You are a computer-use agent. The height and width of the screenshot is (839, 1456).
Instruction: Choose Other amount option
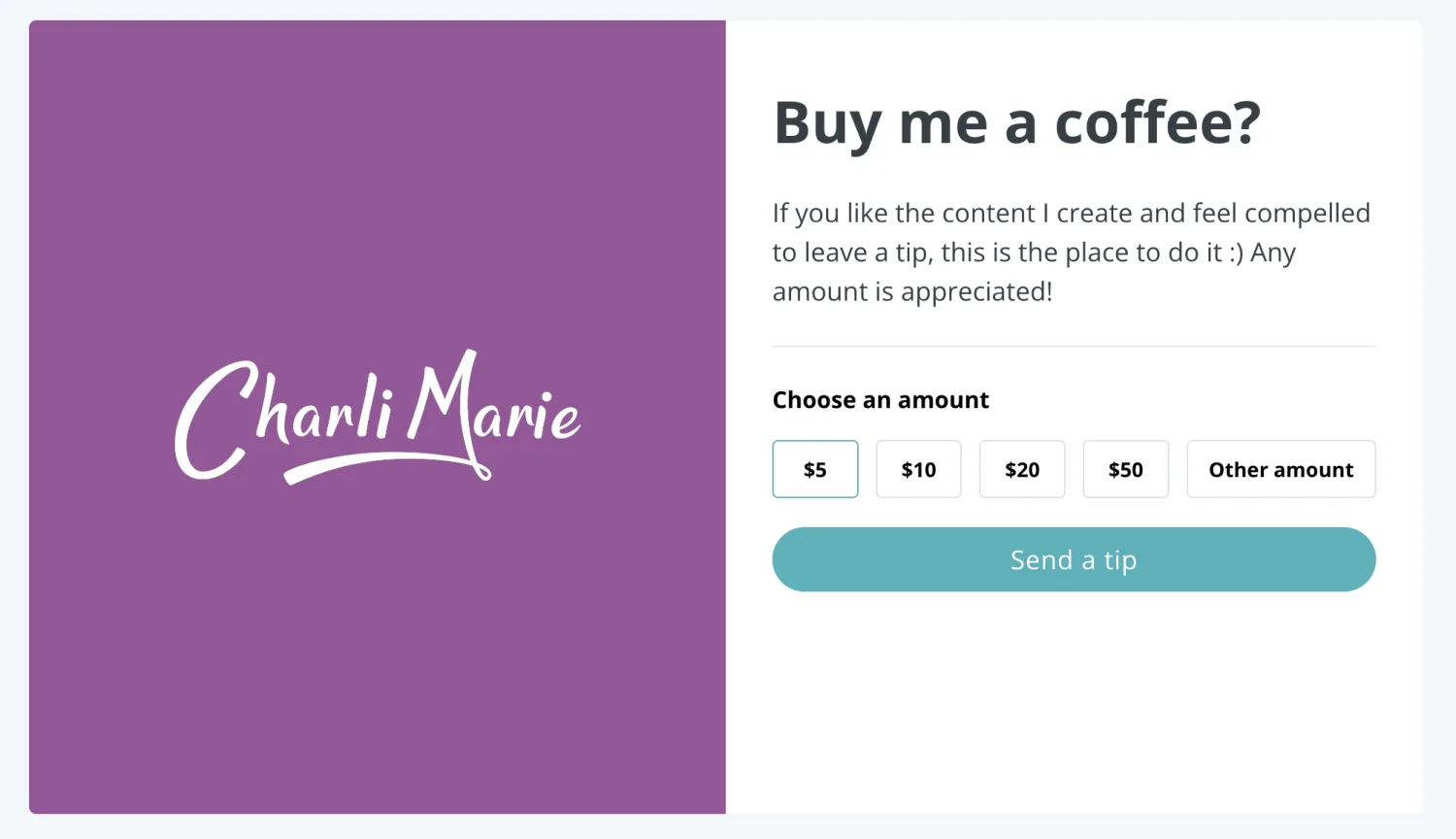[x=1280, y=470]
